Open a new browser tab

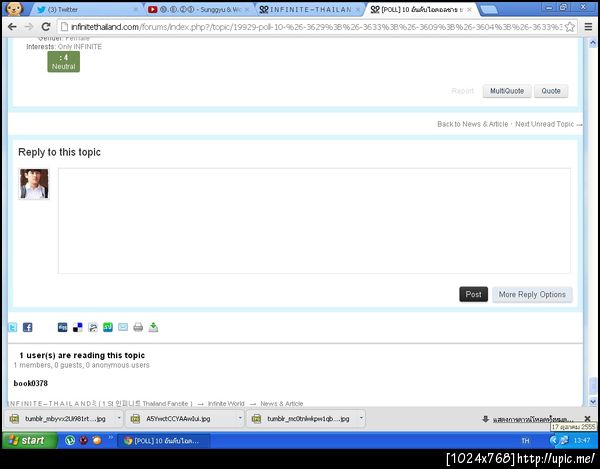(489, 10)
